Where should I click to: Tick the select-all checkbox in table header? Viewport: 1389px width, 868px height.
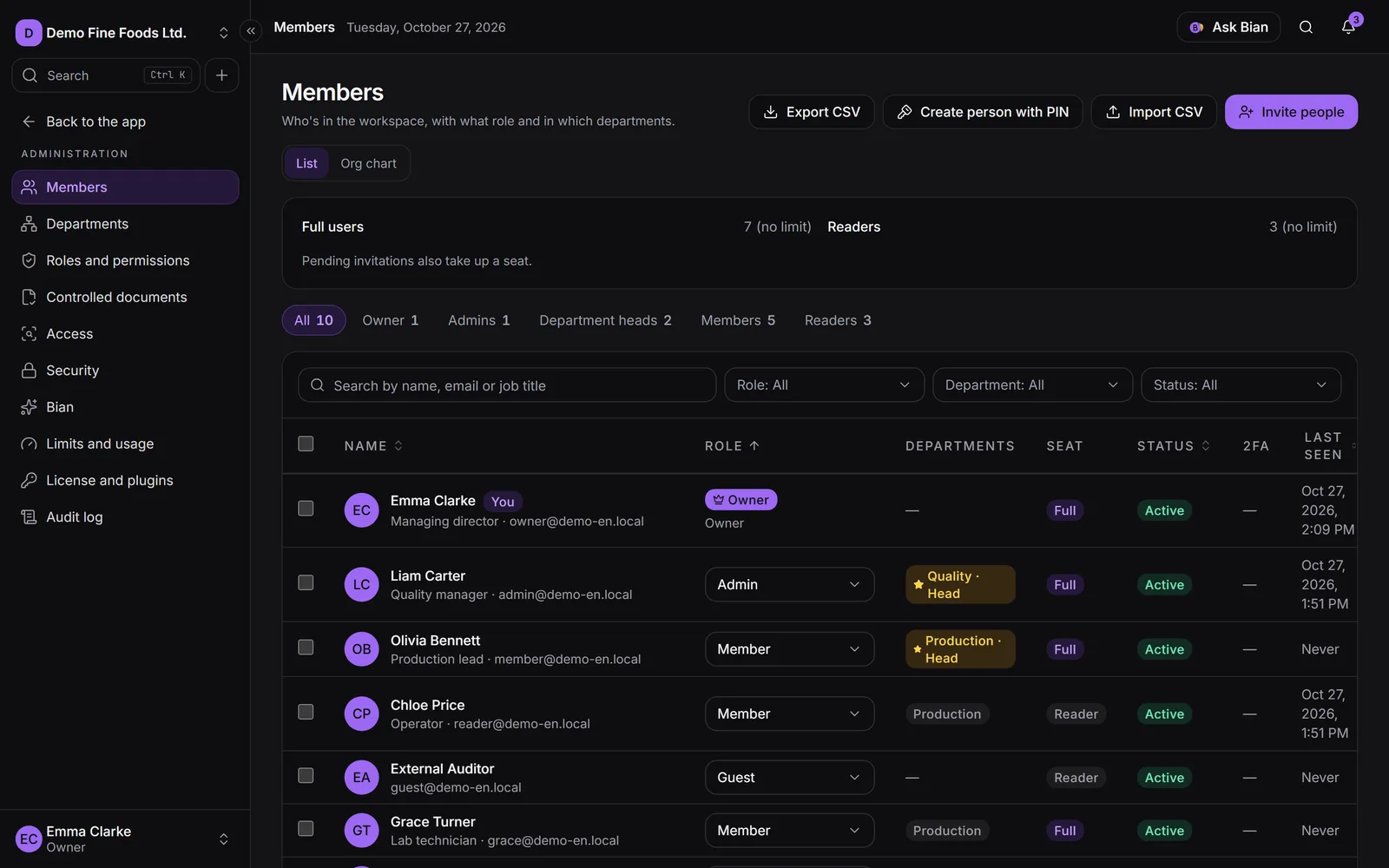pyautogui.click(x=306, y=444)
